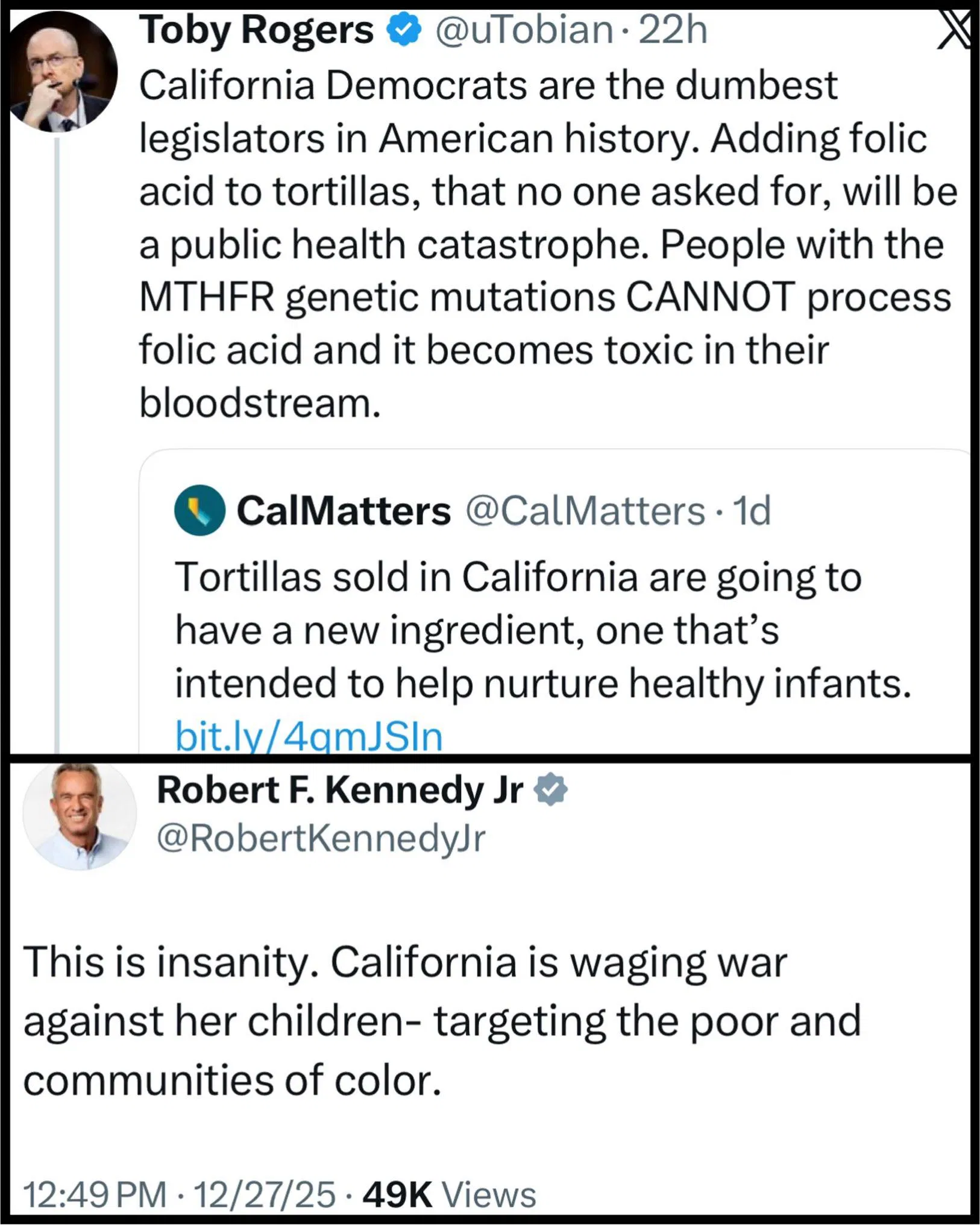Click the CalMatters round logo icon
Viewport: 980px width, 1225px height.
tap(200, 510)
